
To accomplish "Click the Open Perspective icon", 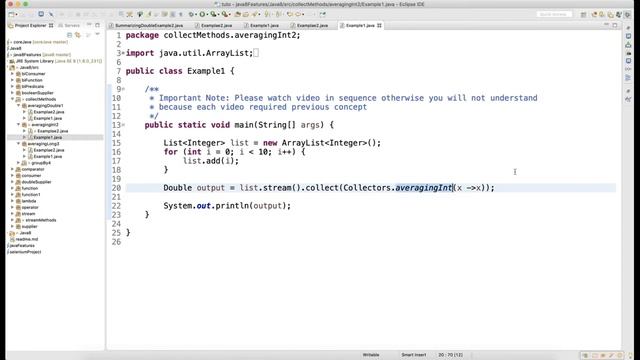I will pyautogui.click(x=583, y=15).
